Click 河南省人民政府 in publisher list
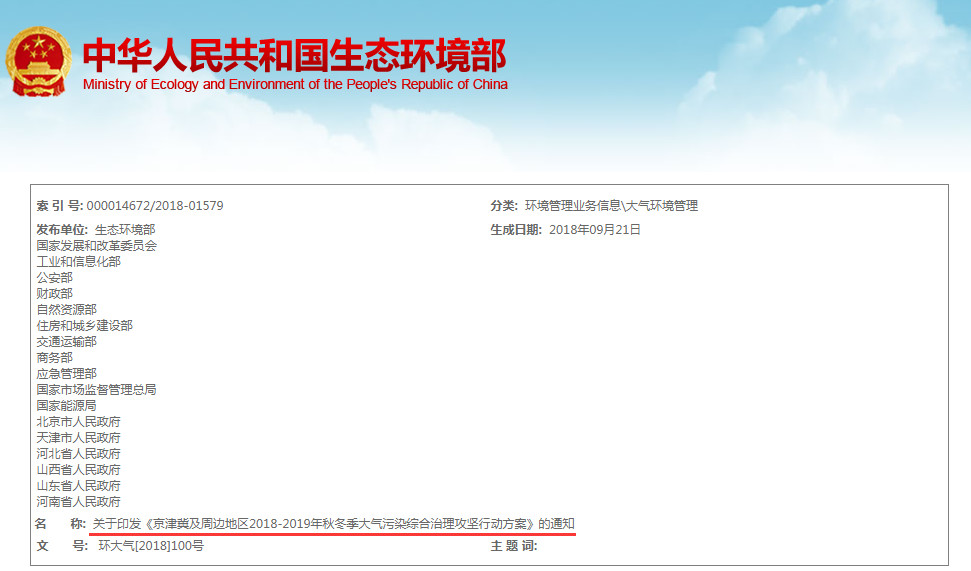The image size is (971, 571). coord(79,502)
